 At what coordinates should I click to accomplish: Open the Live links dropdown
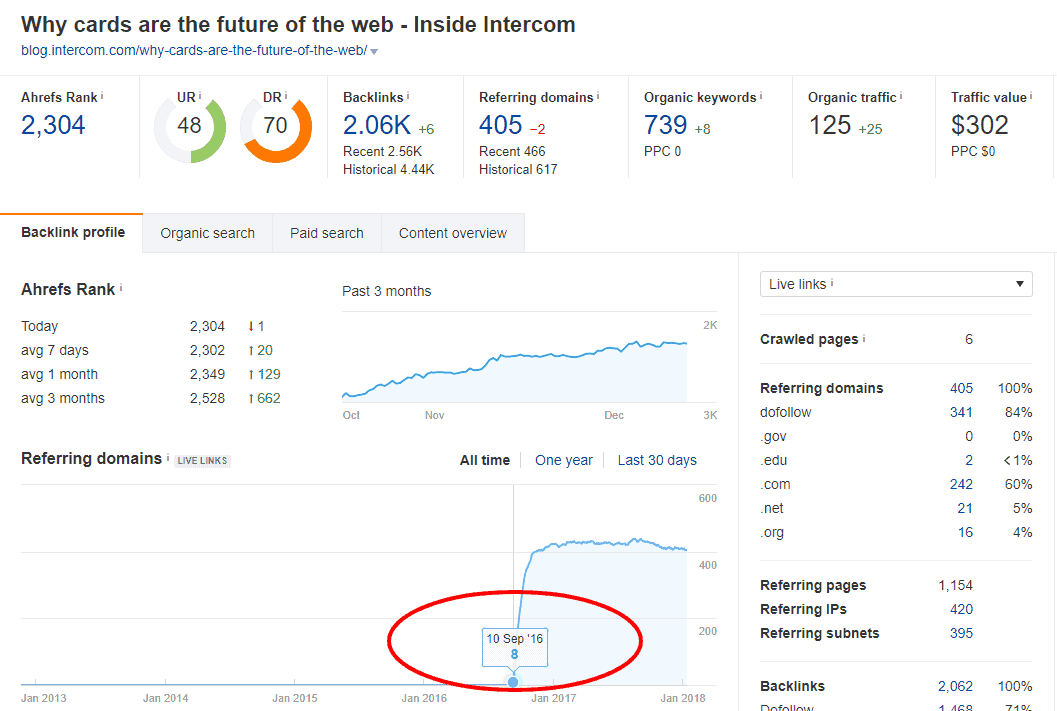coord(896,284)
